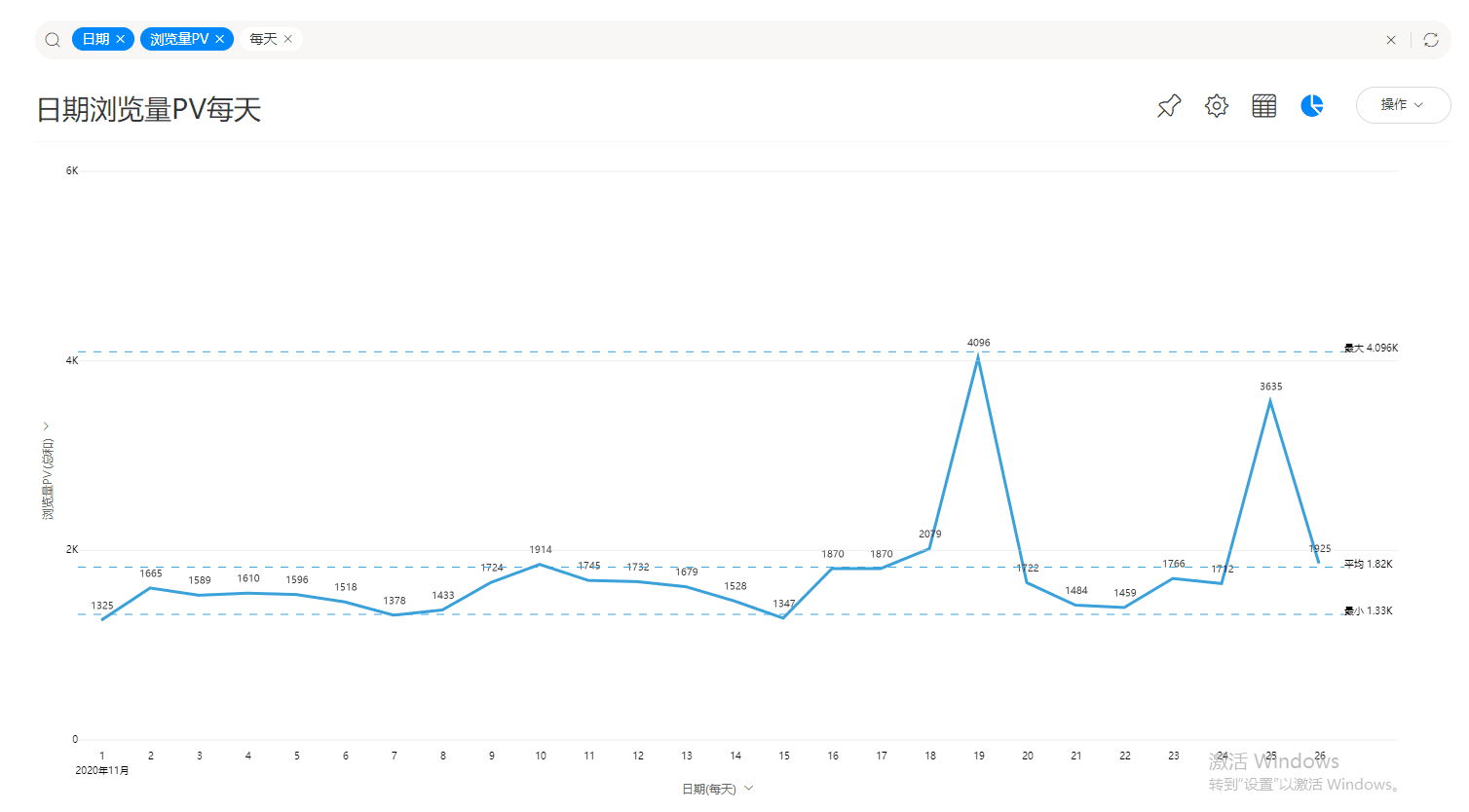Screen dimensions: 1469x812
Task: Click the search magnifier icon
Action: pos(53,40)
